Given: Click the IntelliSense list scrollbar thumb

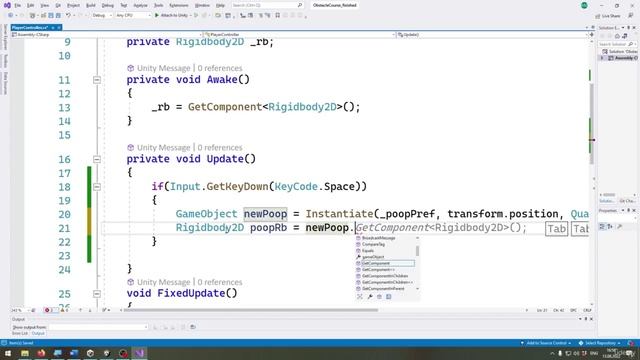Looking at the screenshot, I should click(417, 250).
